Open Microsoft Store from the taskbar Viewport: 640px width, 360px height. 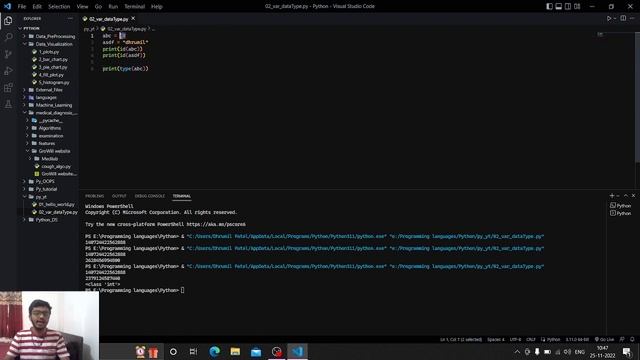256,351
